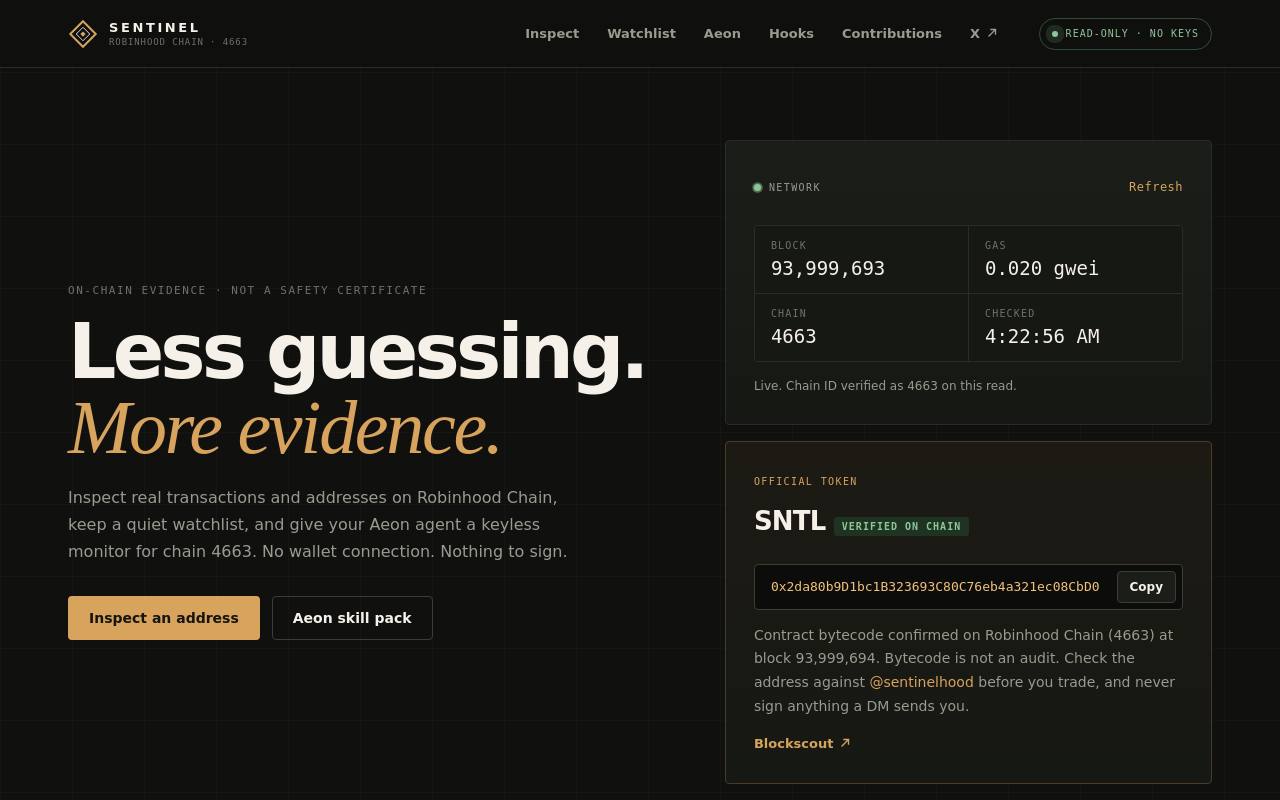Copy the SNTL contract address

pyautogui.click(x=1146, y=587)
